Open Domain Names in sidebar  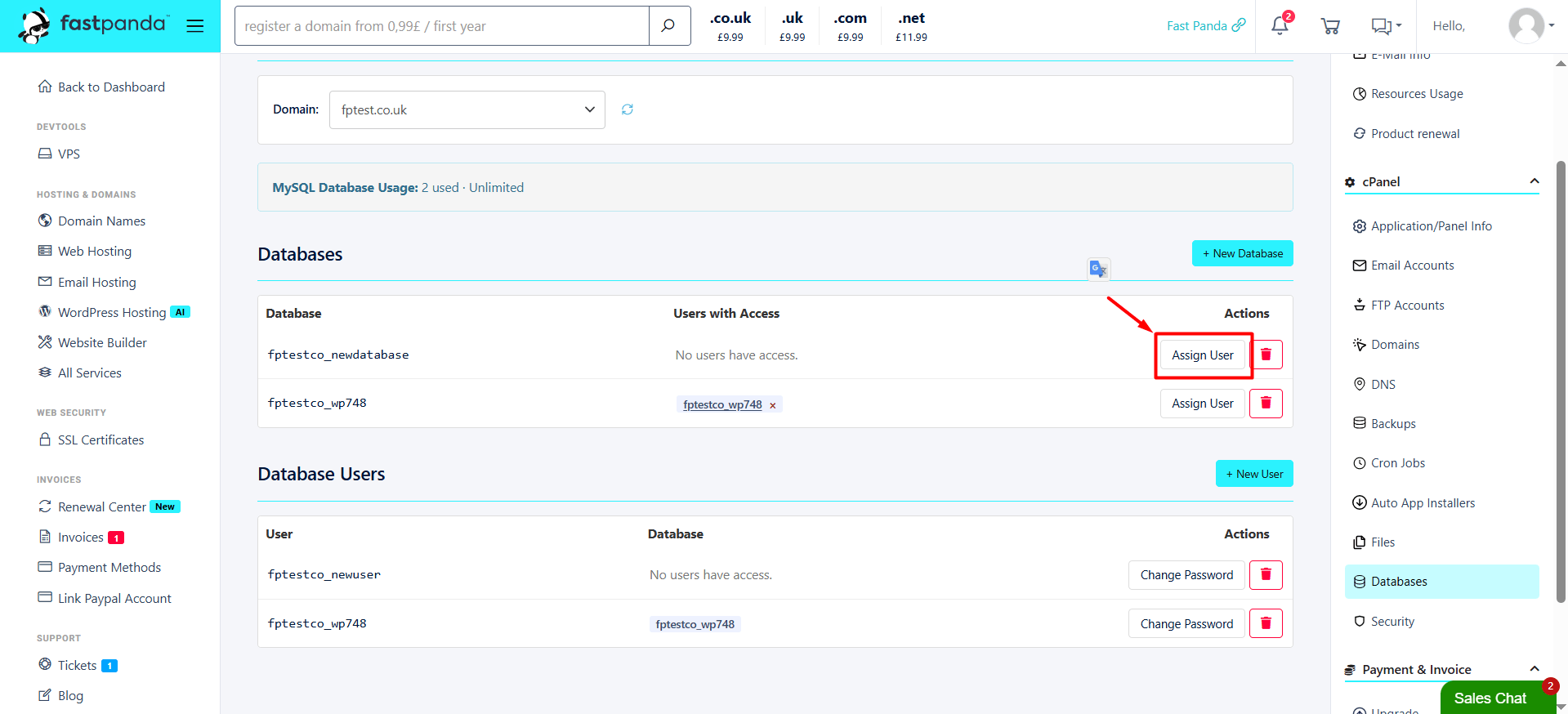(92, 221)
